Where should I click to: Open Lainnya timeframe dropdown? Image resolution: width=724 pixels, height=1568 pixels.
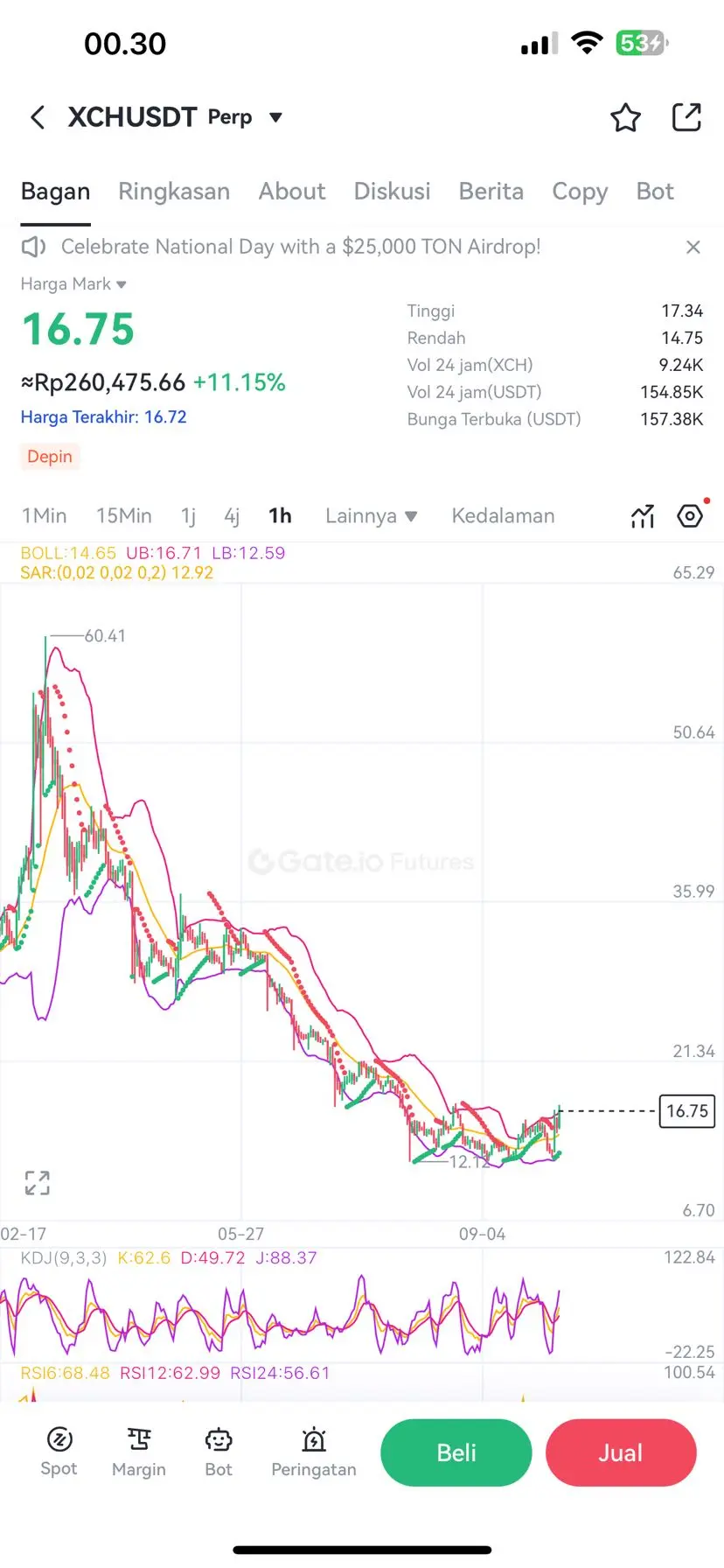pos(371,516)
